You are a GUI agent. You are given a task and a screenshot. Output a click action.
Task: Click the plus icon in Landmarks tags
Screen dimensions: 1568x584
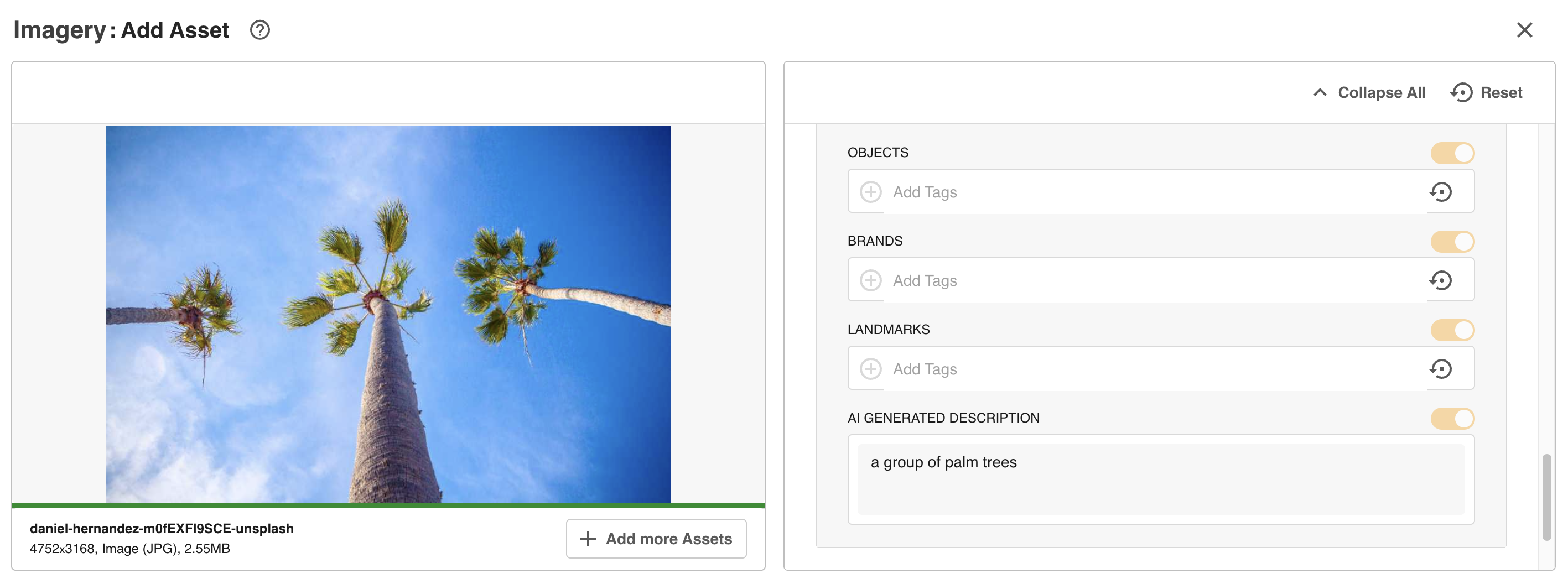[870, 369]
